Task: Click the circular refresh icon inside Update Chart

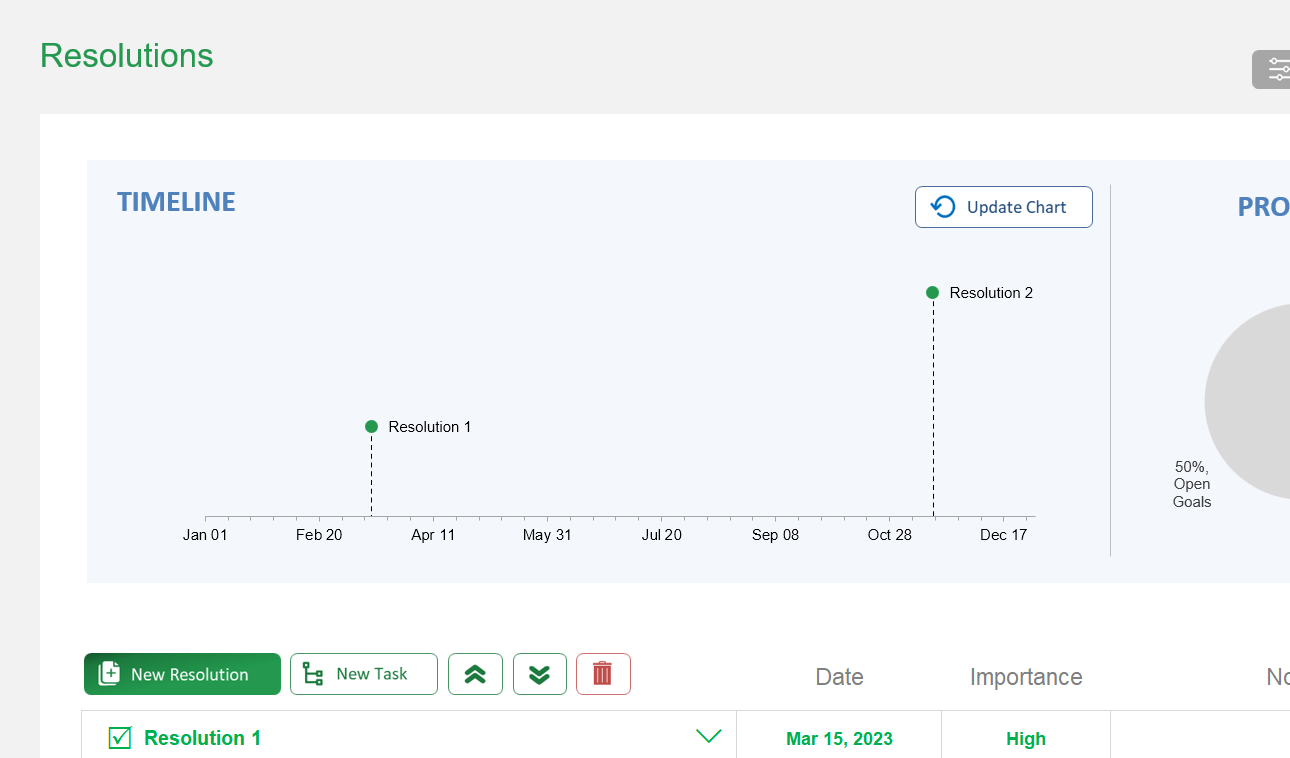Action: click(x=941, y=206)
